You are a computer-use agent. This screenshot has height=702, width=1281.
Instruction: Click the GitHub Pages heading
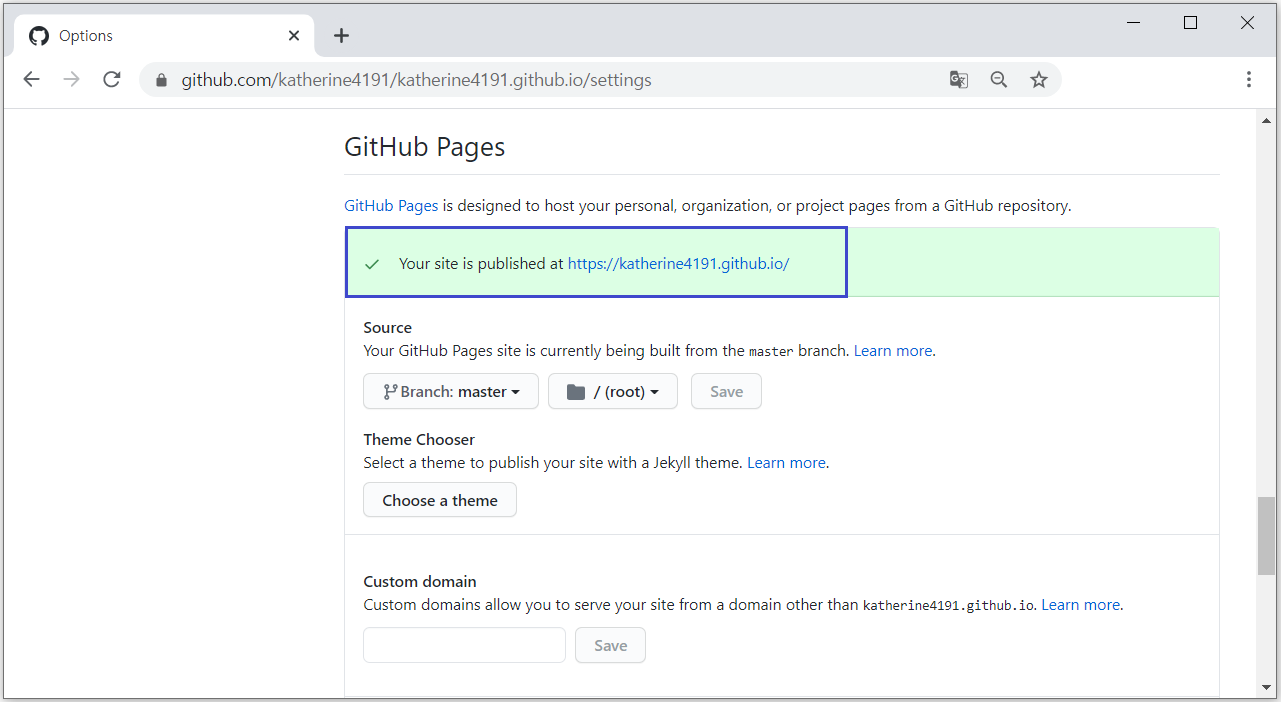click(x=425, y=148)
